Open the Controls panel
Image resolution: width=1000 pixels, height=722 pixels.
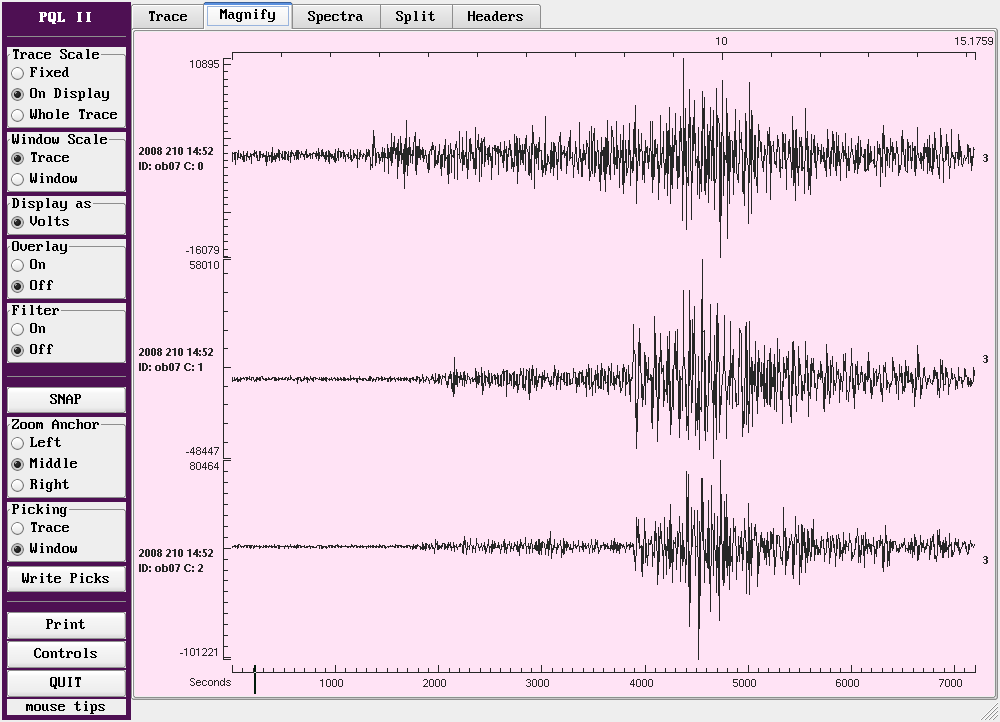[66, 654]
